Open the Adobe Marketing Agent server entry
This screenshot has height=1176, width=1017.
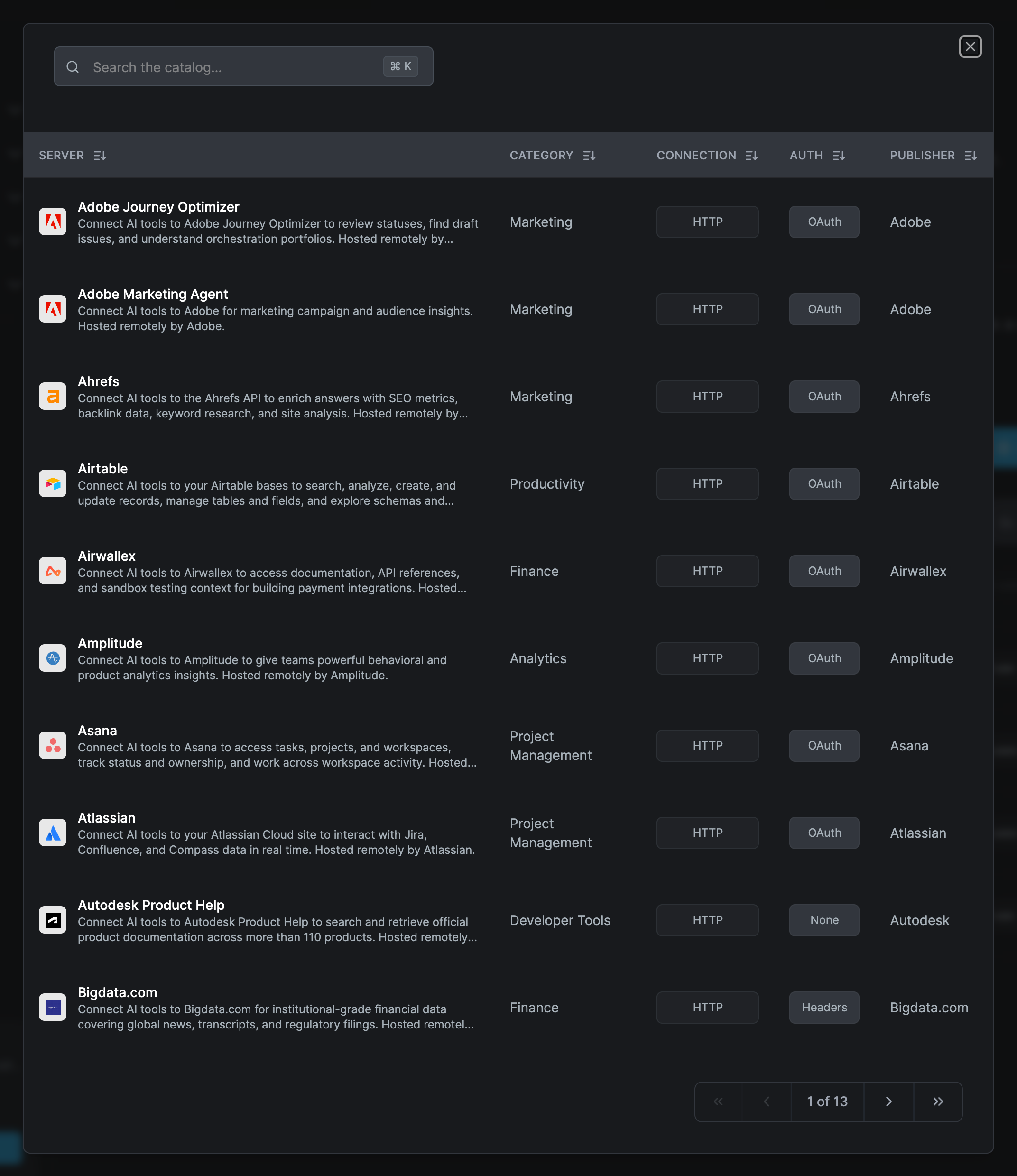coord(153,294)
